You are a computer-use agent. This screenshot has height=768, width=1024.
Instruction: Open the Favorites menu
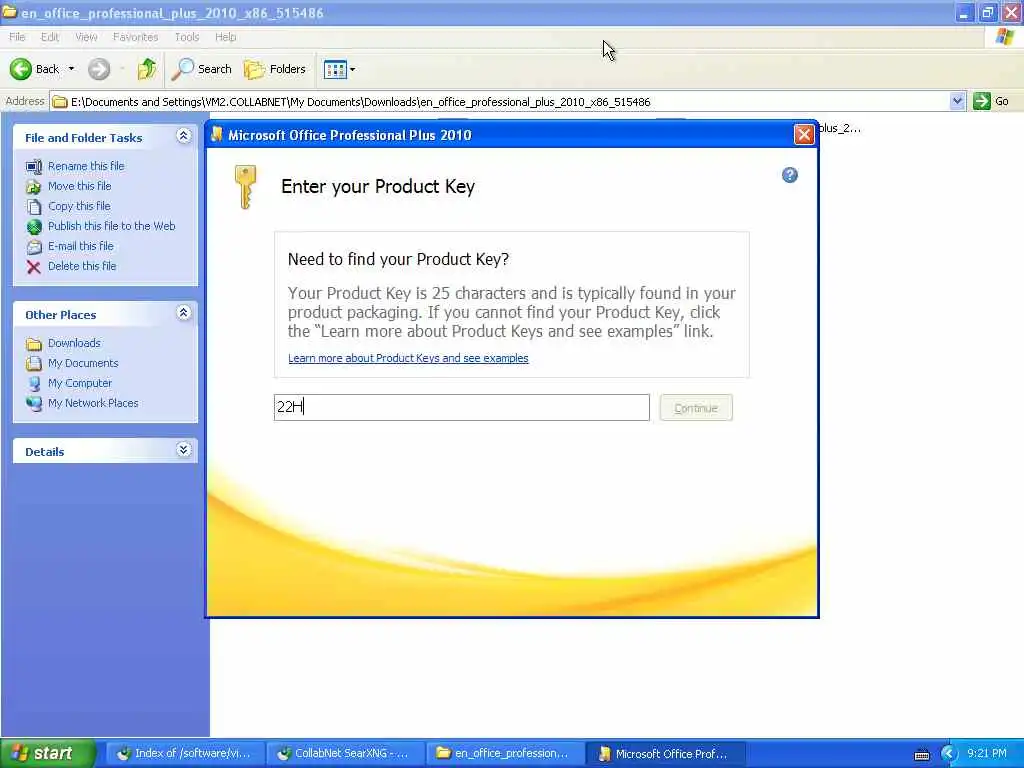coord(135,37)
